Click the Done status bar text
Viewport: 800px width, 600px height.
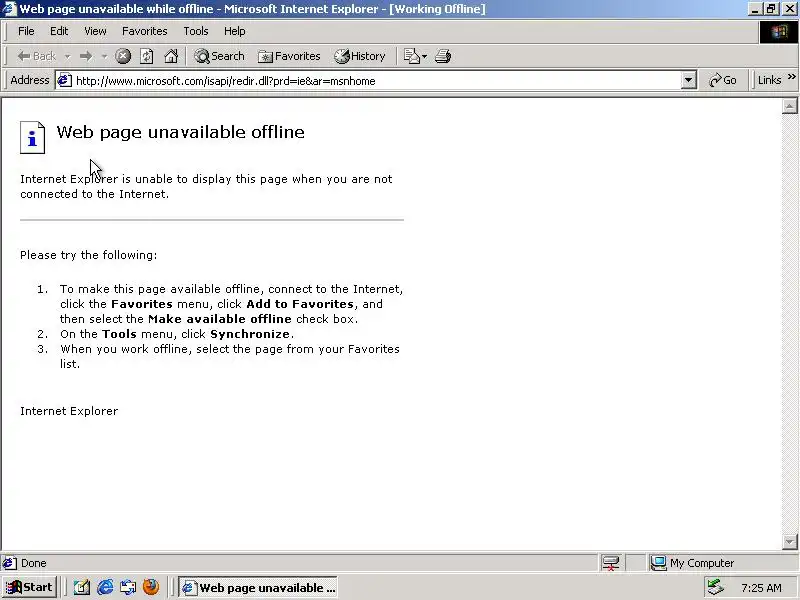pos(34,563)
